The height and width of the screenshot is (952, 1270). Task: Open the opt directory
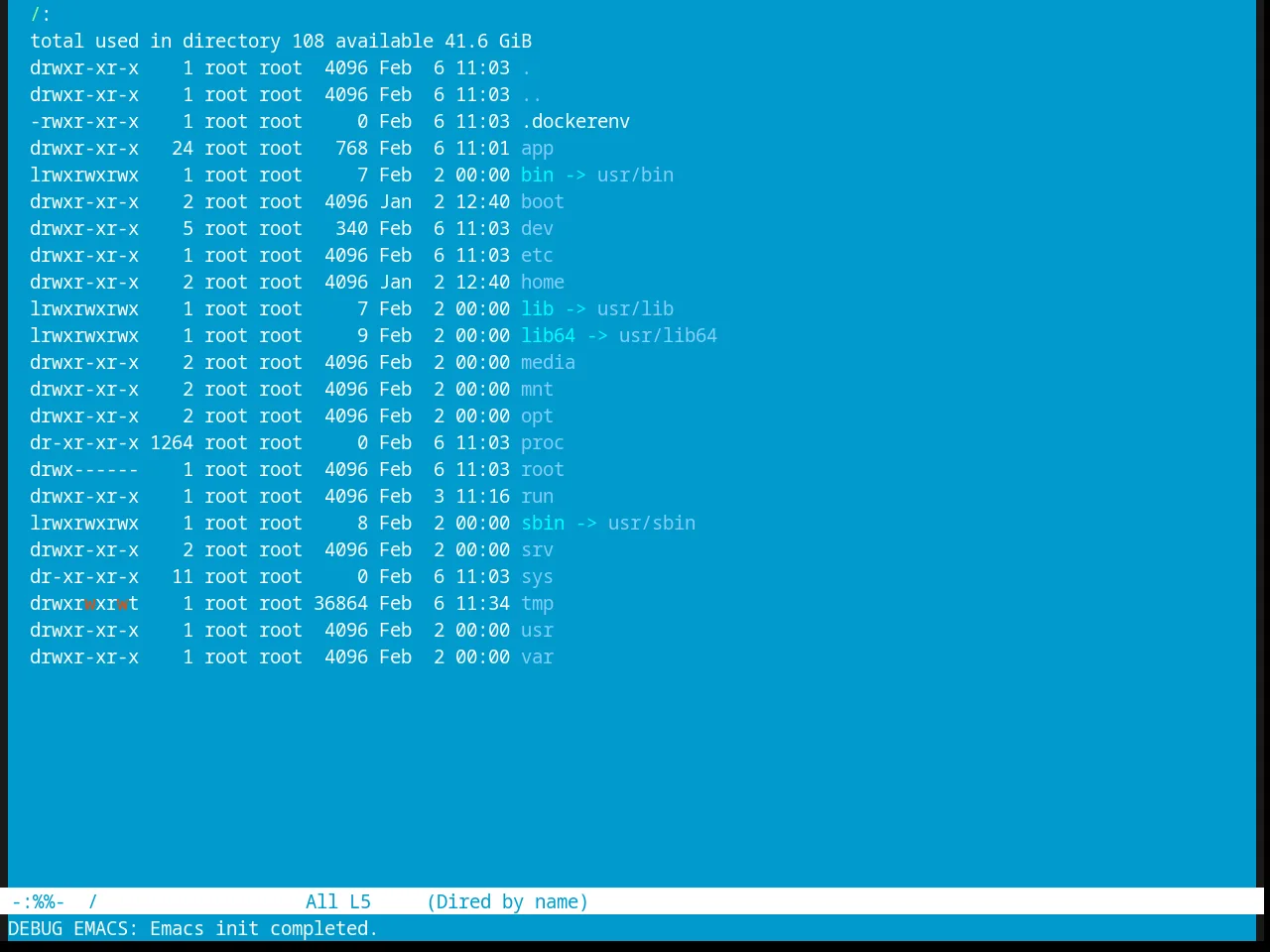(537, 416)
